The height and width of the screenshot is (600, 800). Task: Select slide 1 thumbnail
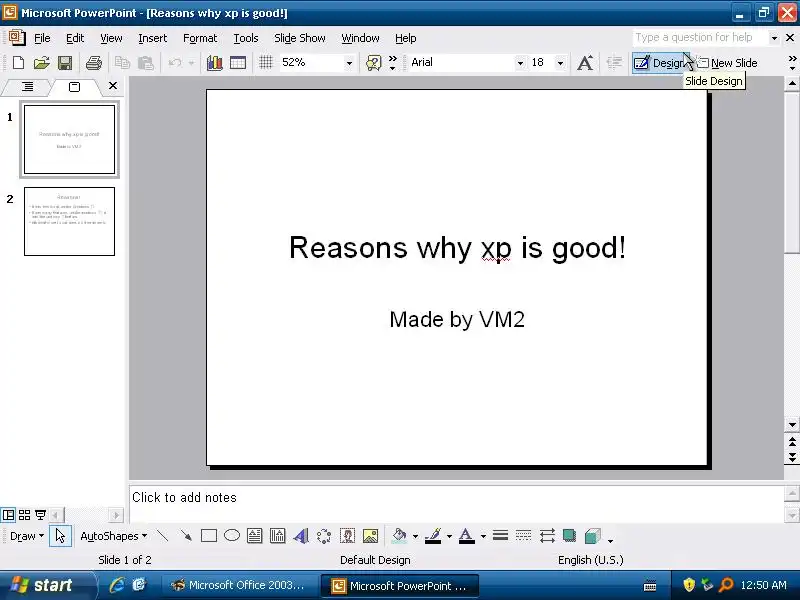pyautogui.click(x=69, y=139)
